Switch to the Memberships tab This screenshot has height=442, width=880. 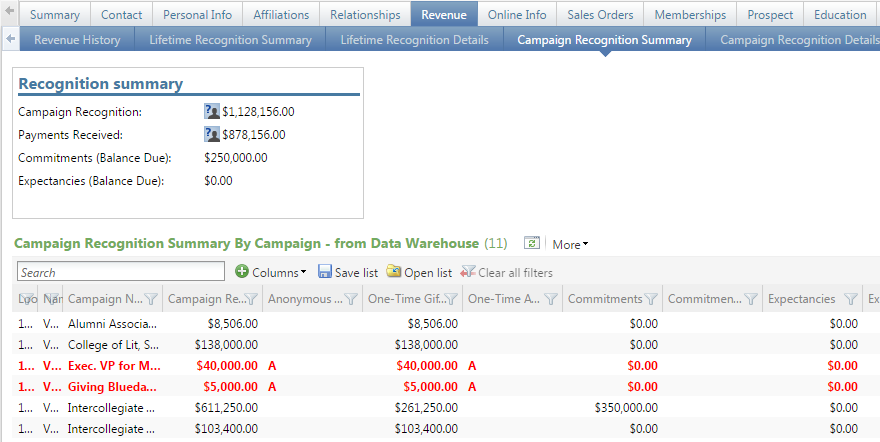[x=689, y=15]
